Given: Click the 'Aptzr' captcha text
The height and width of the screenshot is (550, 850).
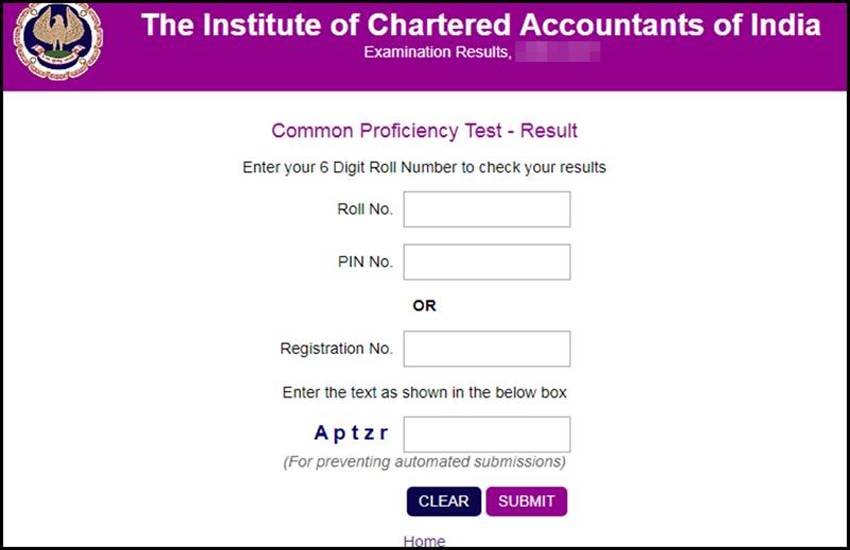Looking at the screenshot, I should tap(351, 433).
